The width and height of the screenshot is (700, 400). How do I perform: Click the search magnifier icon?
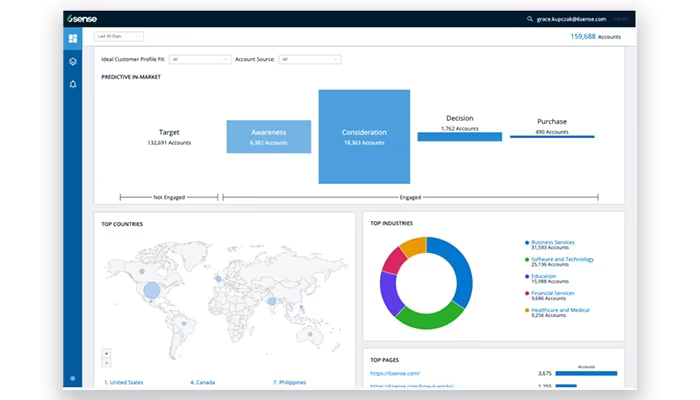point(529,19)
